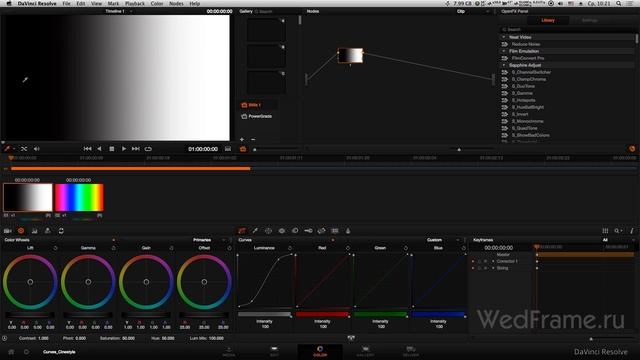Click the Red intensity slider bar

[322, 314]
